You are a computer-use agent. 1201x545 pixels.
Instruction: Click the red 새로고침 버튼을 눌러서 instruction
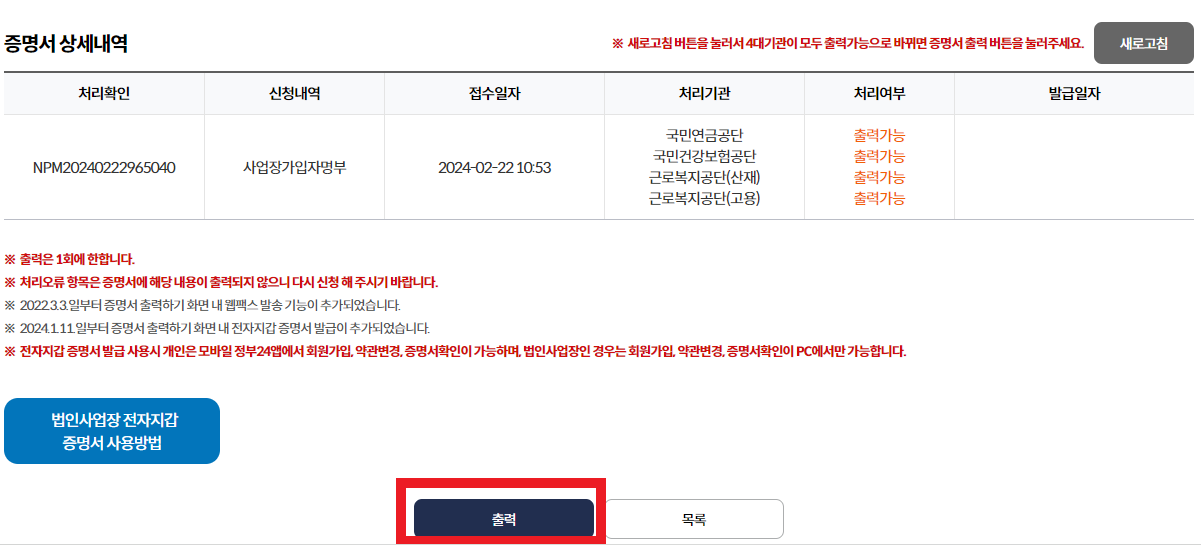point(848,44)
